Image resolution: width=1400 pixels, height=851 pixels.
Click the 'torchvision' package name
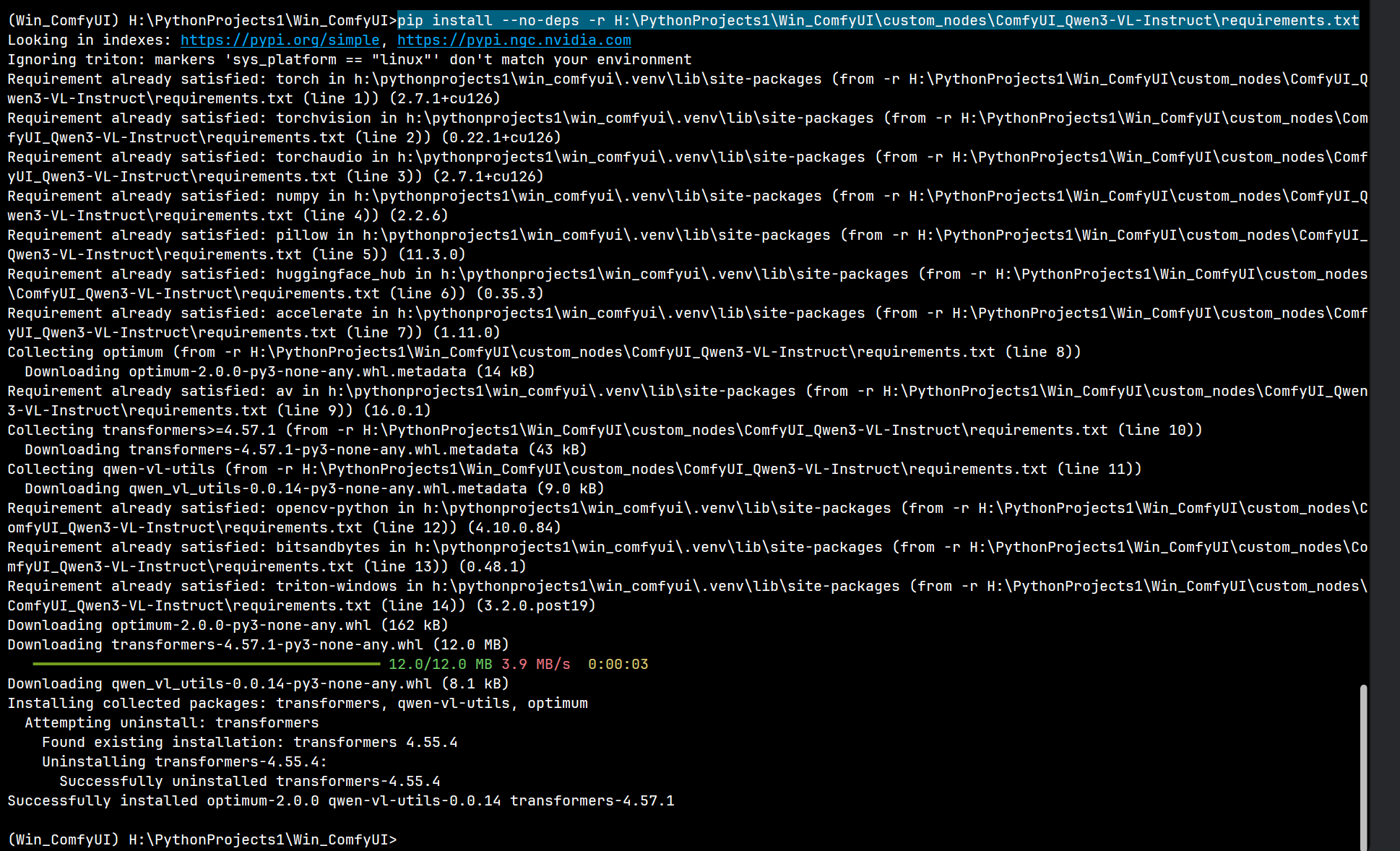click(x=324, y=118)
